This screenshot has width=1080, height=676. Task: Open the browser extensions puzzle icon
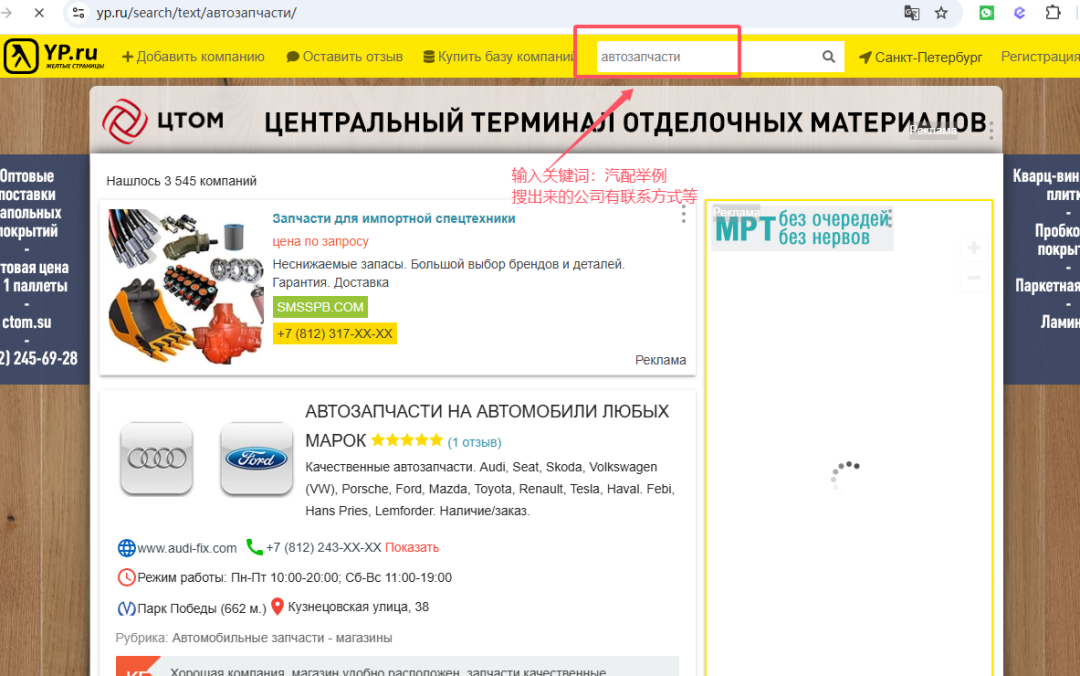1052,12
